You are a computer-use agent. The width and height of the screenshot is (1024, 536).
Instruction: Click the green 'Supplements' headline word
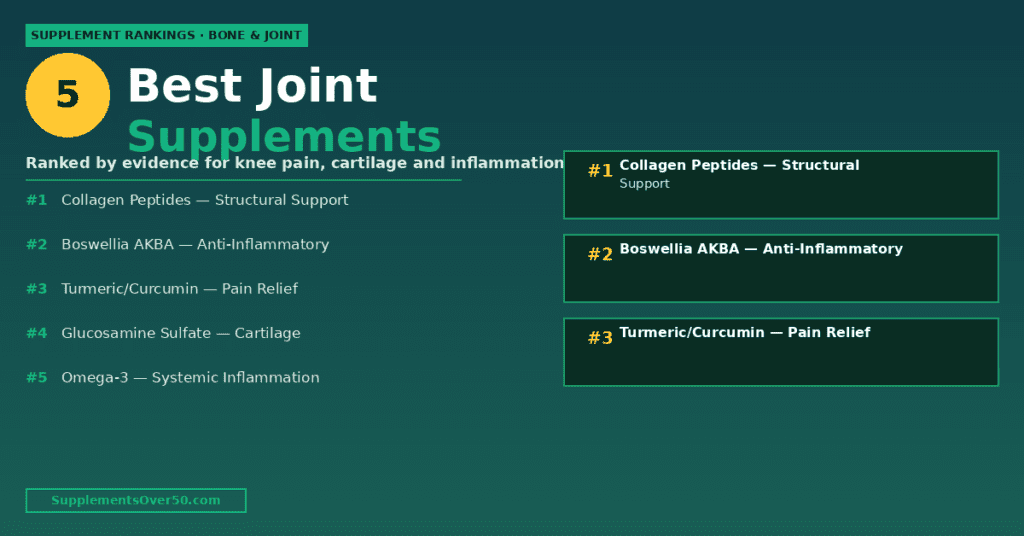284,136
